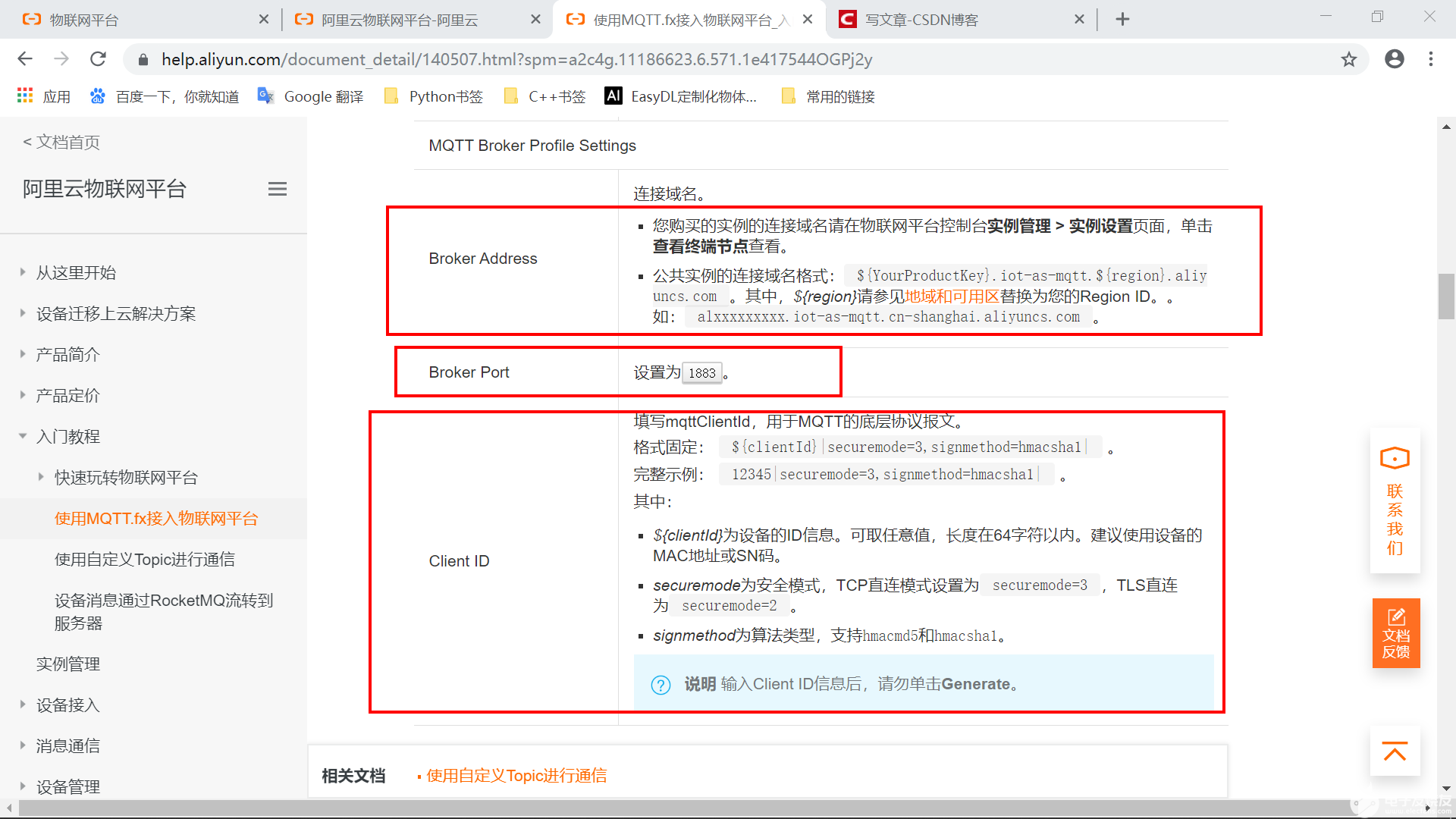Click the back navigation arrow

pyautogui.click(x=25, y=59)
